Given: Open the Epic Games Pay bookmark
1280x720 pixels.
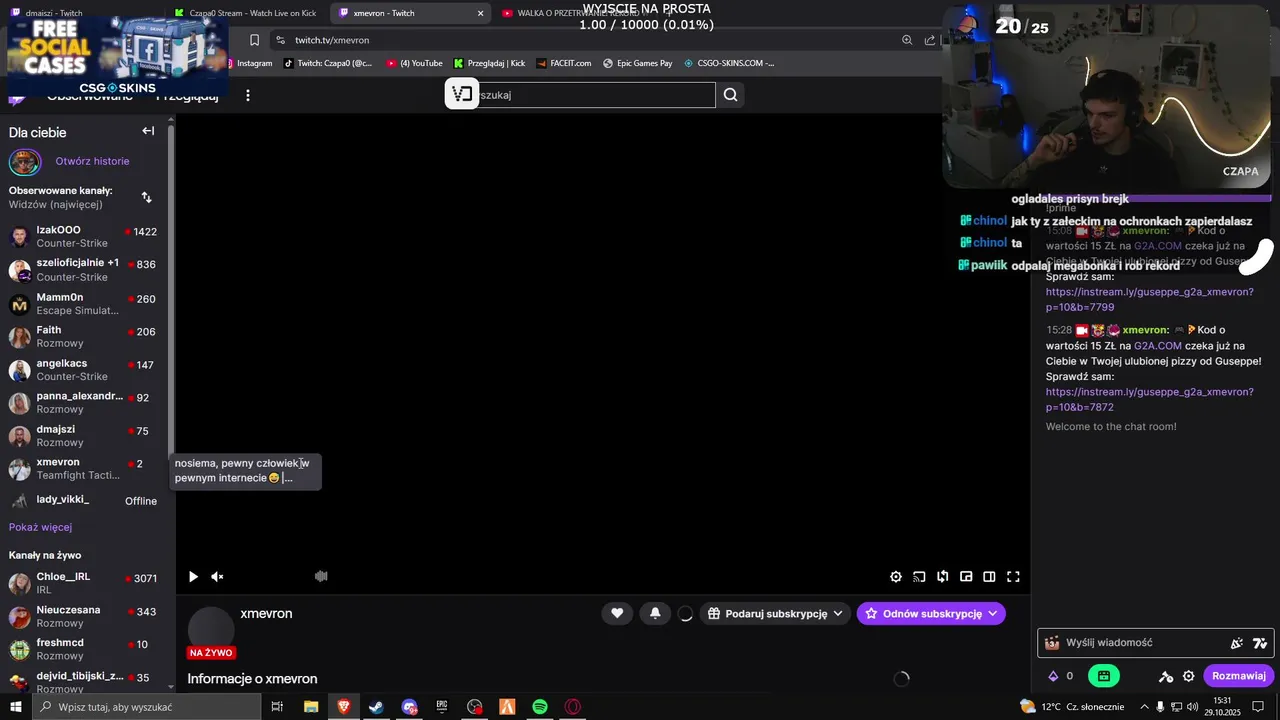Looking at the screenshot, I should [637, 63].
